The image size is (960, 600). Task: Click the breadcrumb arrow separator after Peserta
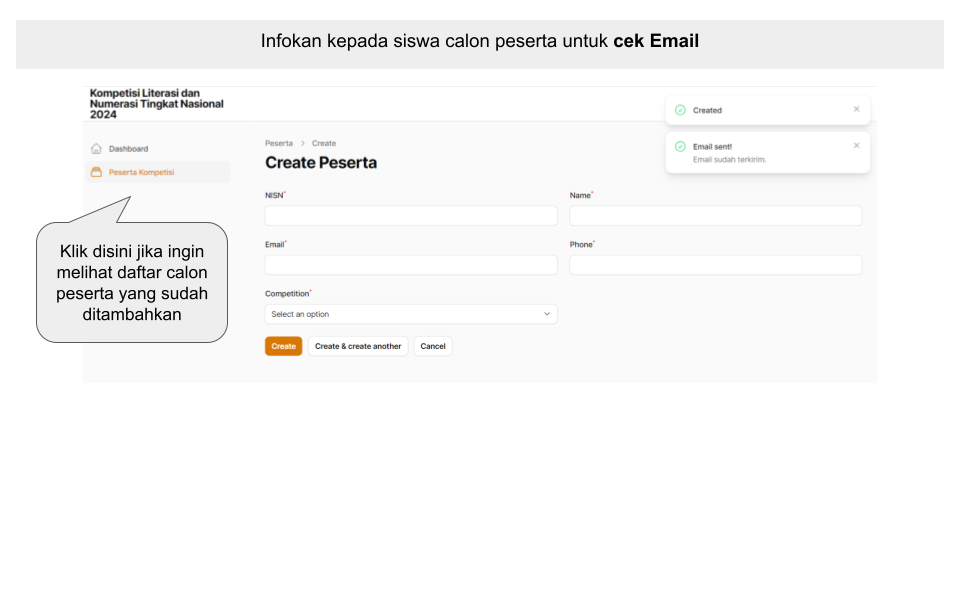pyautogui.click(x=302, y=144)
